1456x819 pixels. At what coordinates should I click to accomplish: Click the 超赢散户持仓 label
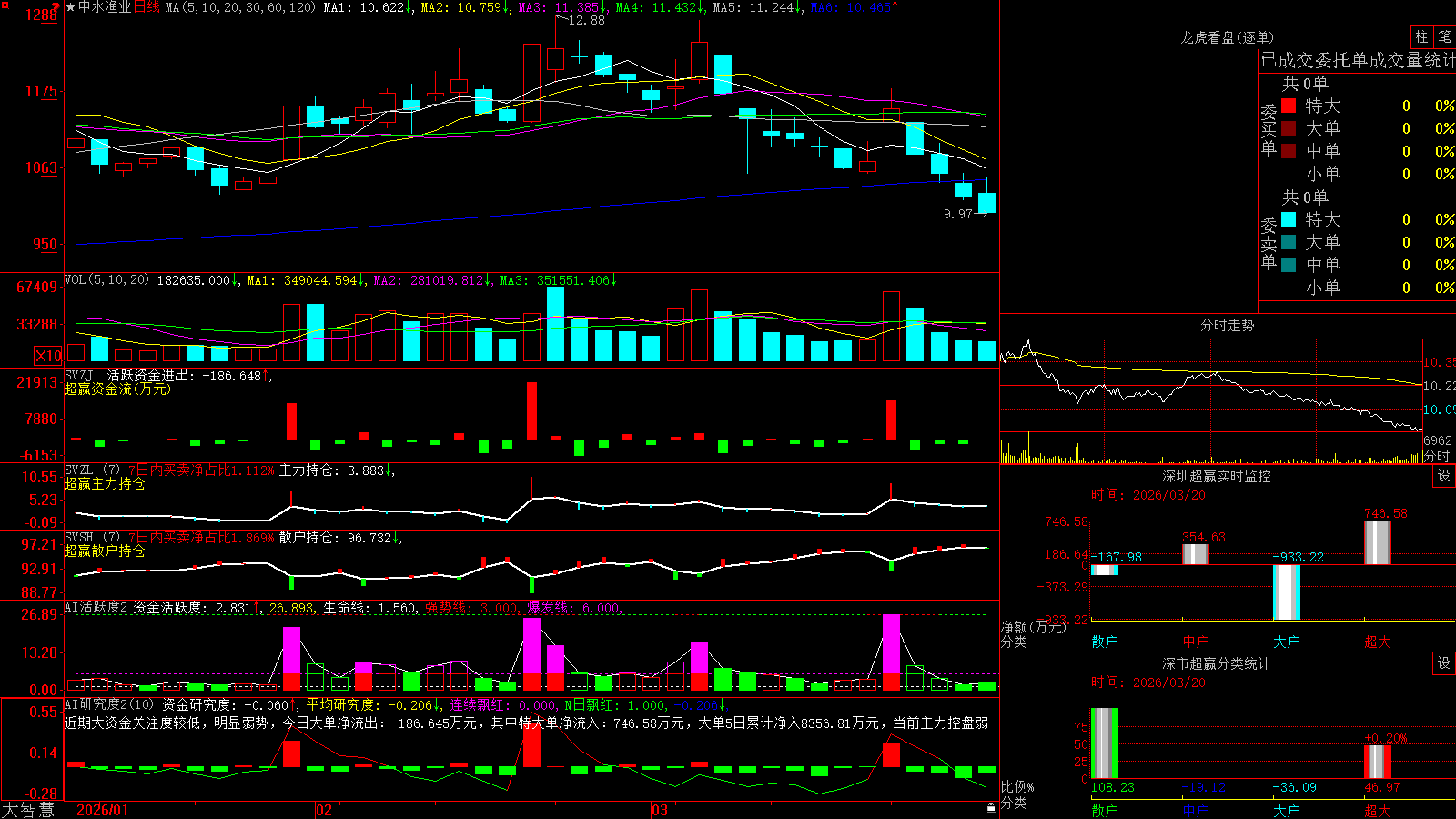(x=105, y=551)
